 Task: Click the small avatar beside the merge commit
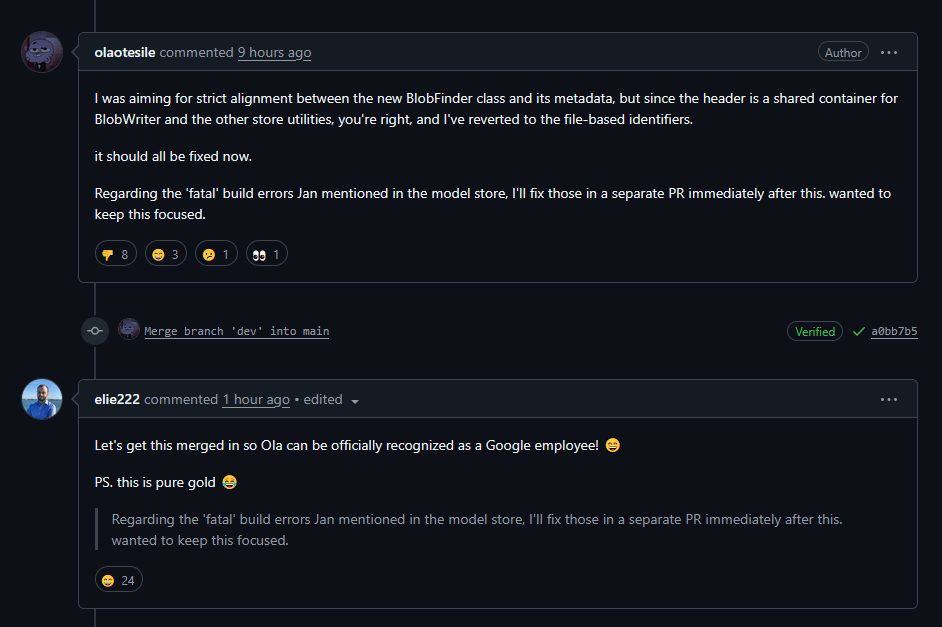129,330
